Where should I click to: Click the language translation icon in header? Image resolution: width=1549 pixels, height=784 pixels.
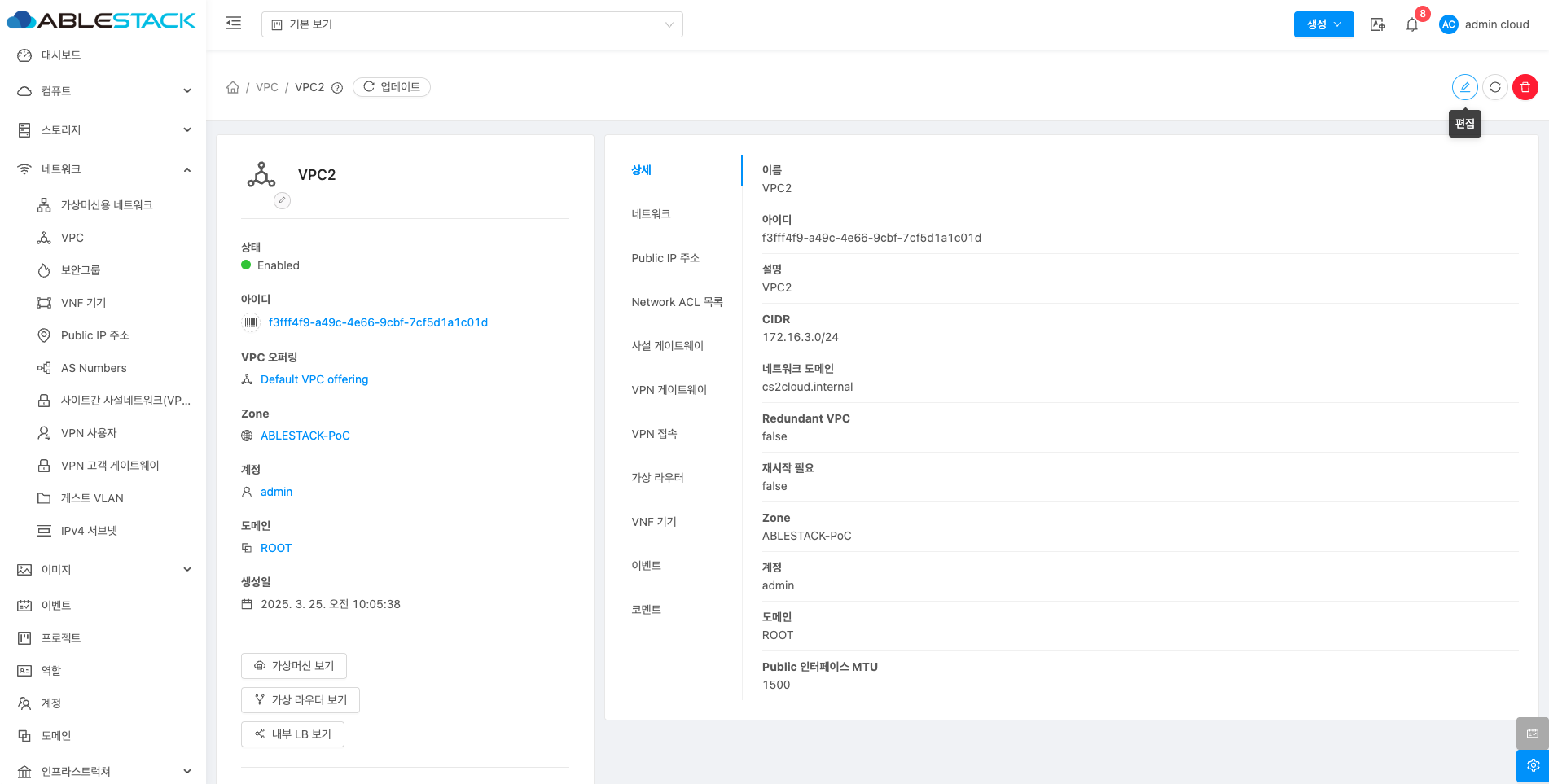[1377, 24]
